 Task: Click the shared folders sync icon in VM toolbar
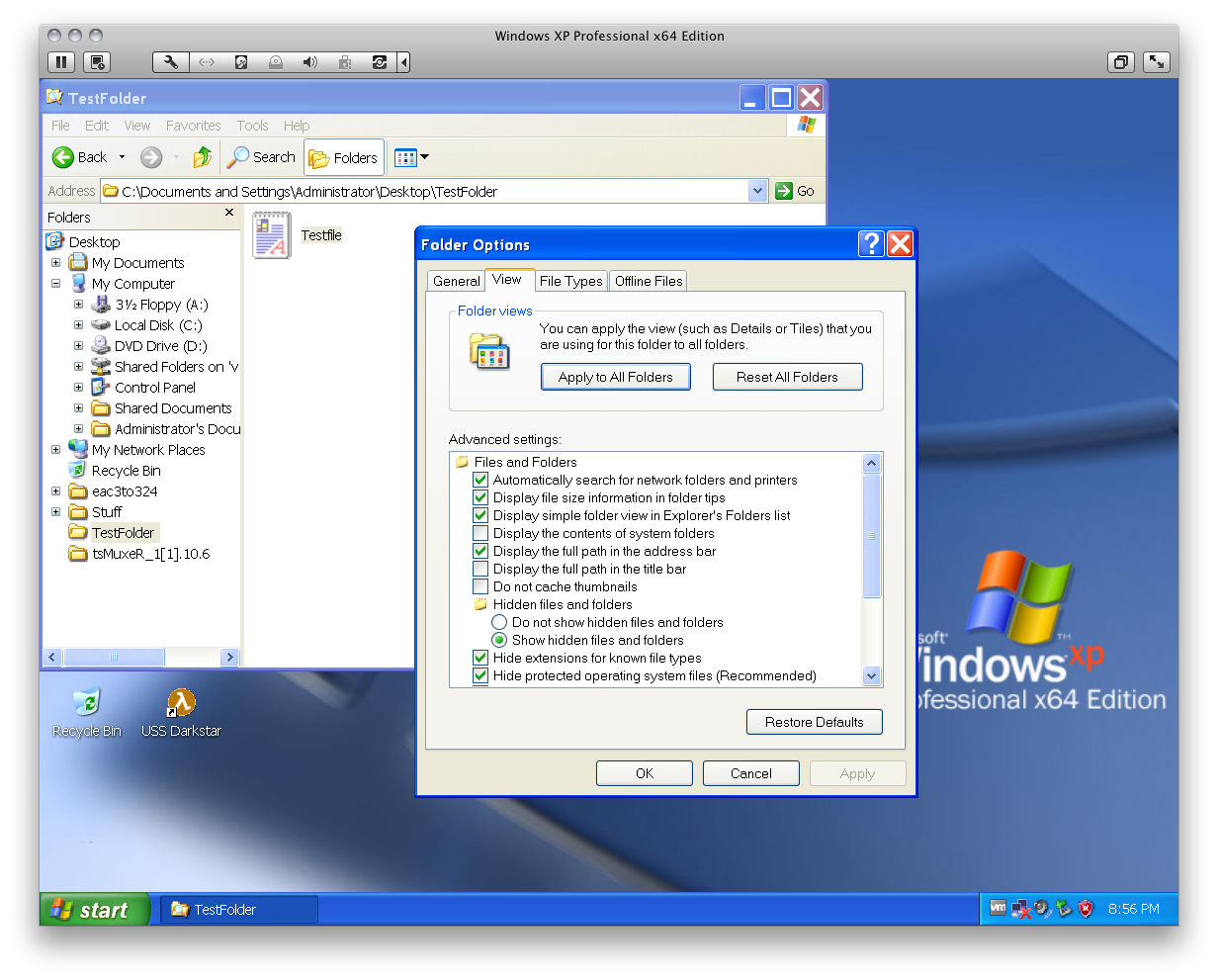(379, 62)
